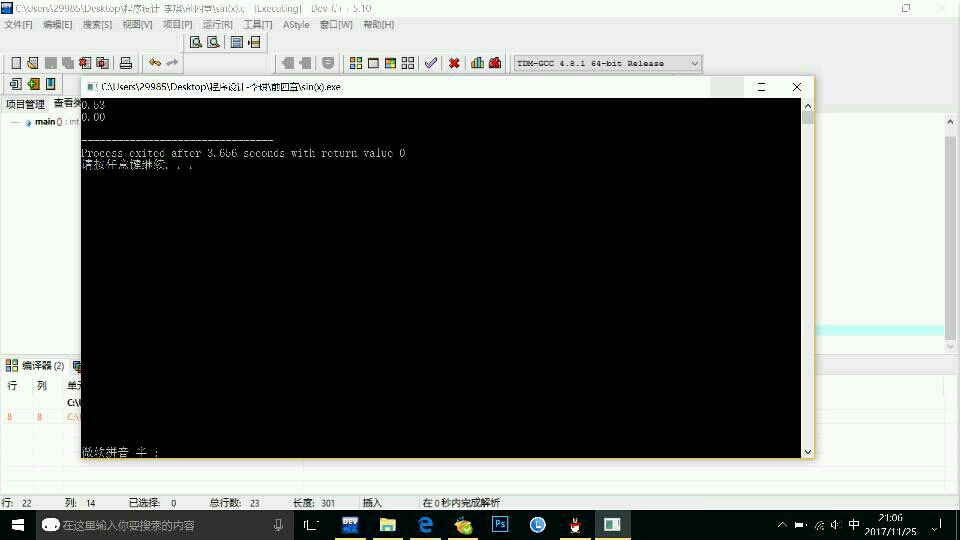Click the console scrollbar down arrow

tap(808, 452)
